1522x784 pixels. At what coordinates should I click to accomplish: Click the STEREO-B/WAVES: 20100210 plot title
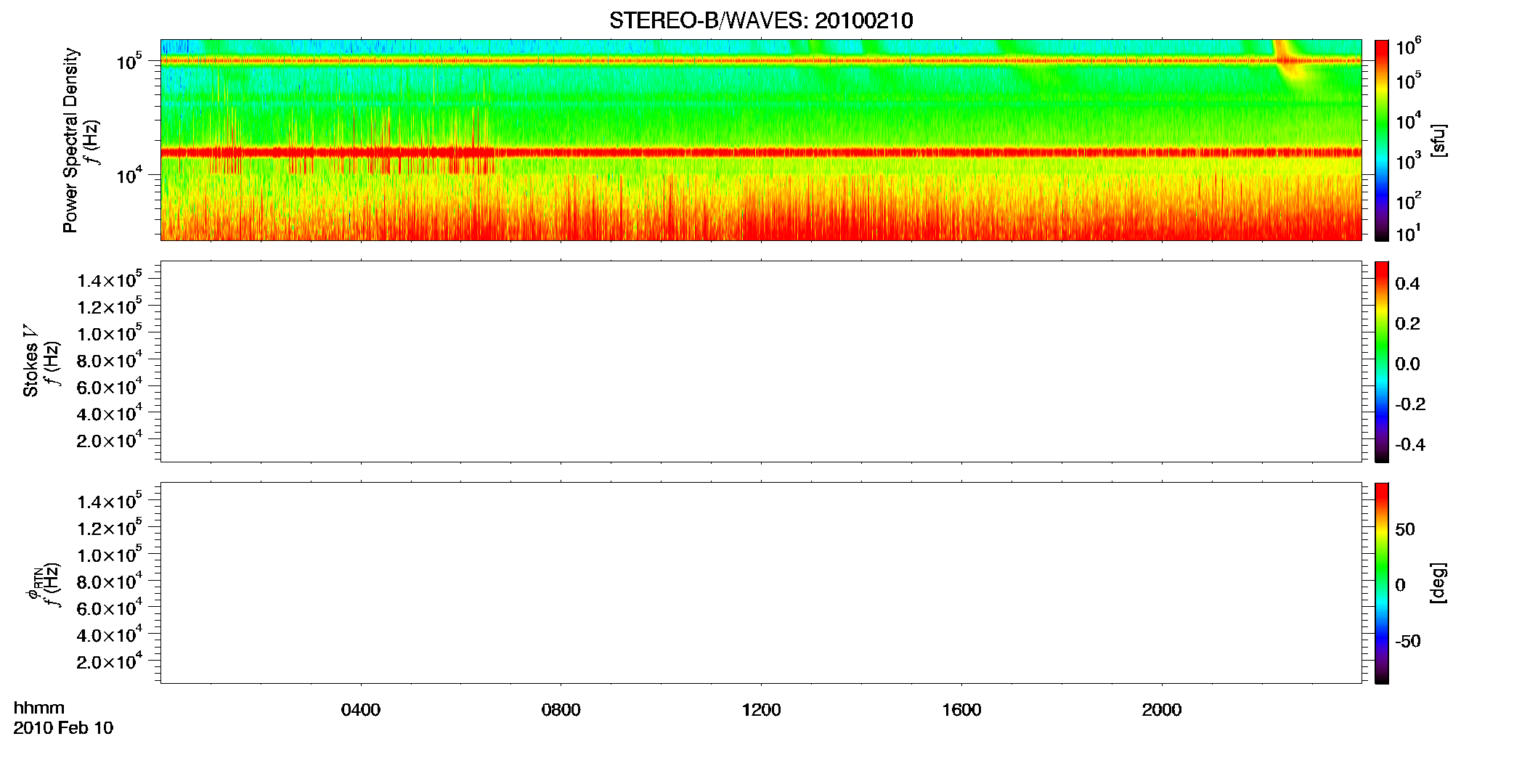[x=761, y=21]
